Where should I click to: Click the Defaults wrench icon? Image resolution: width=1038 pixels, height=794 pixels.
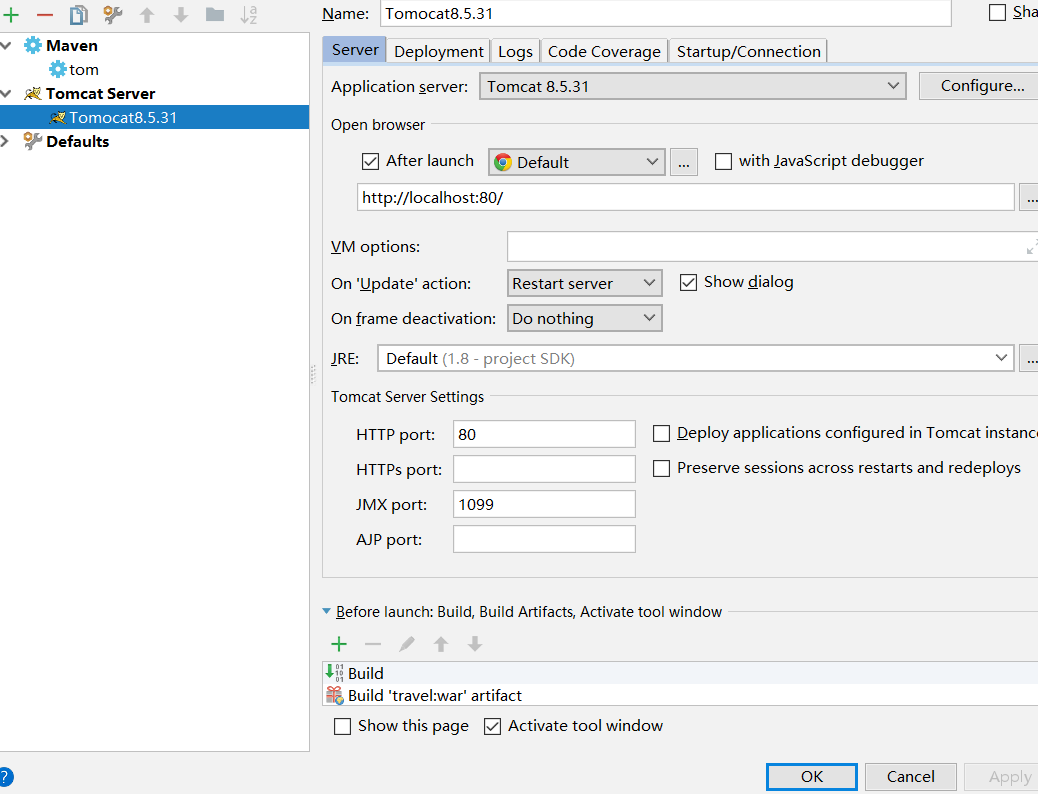32,141
